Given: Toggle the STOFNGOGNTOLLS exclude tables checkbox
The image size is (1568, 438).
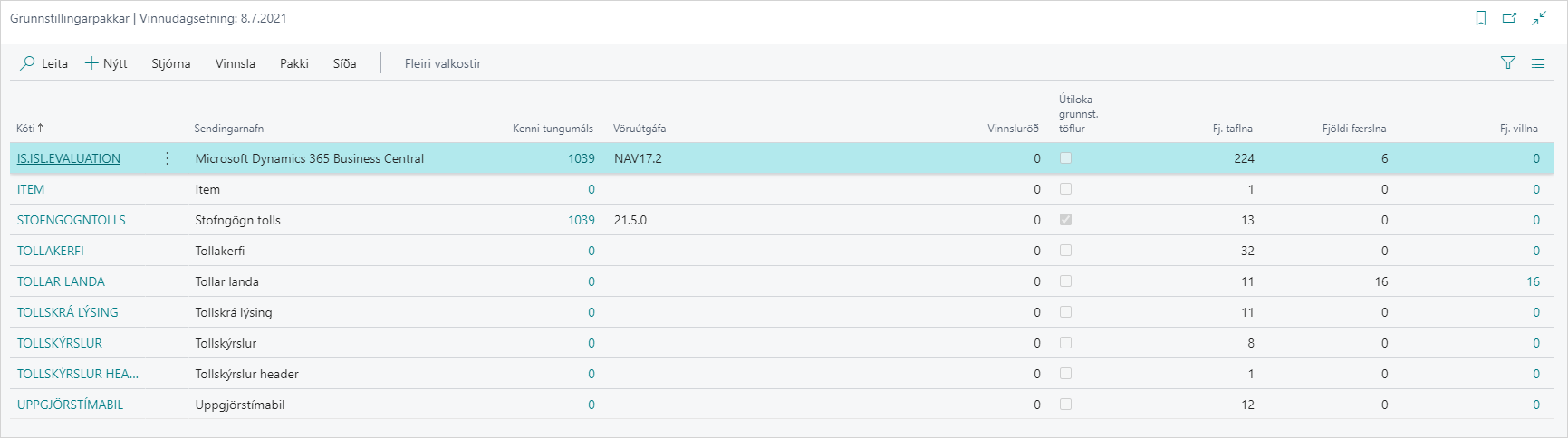Looking at the screenshot, I should coord(1065,220).
